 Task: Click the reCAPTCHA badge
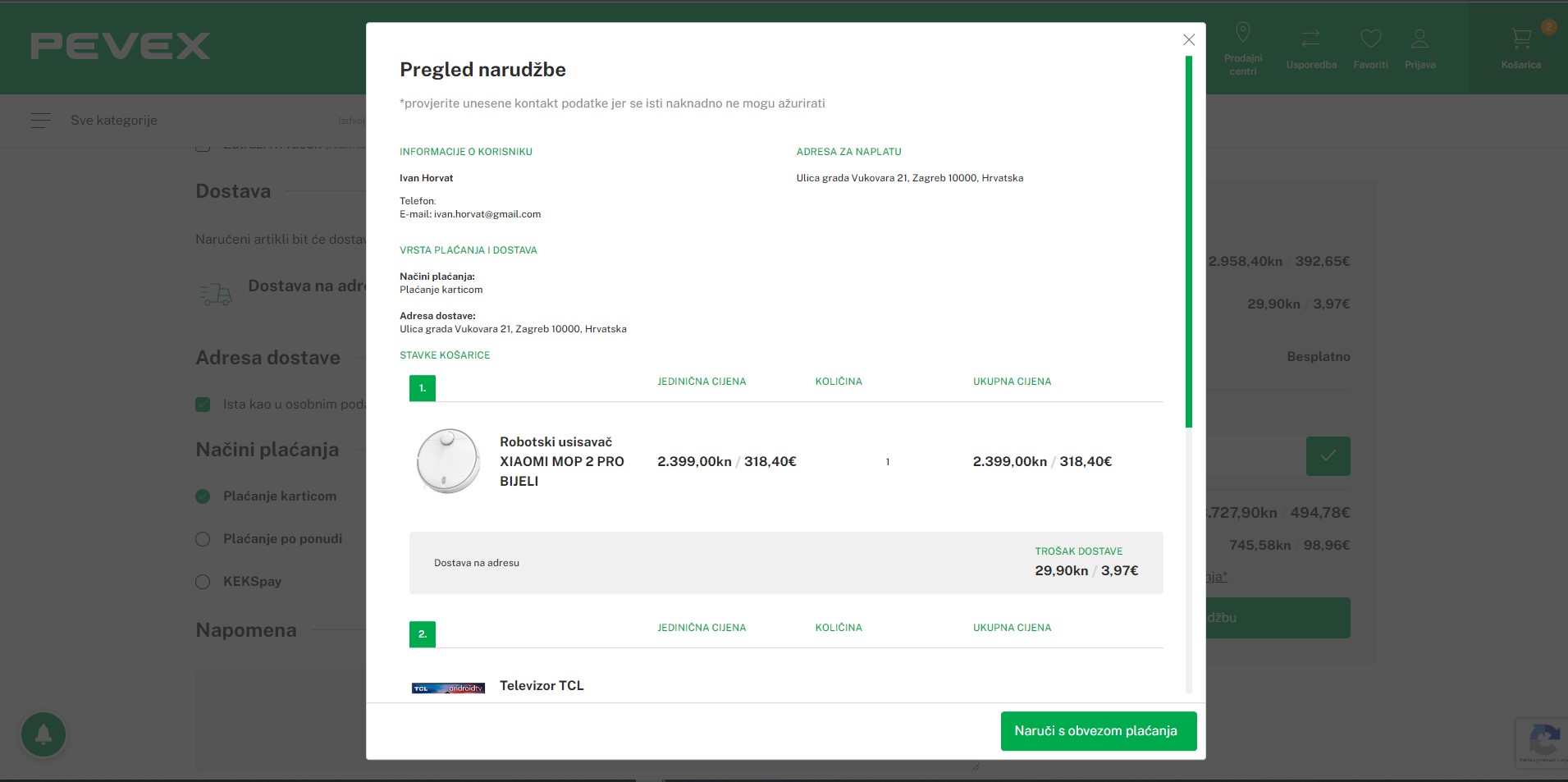[x=1542, y=743]
